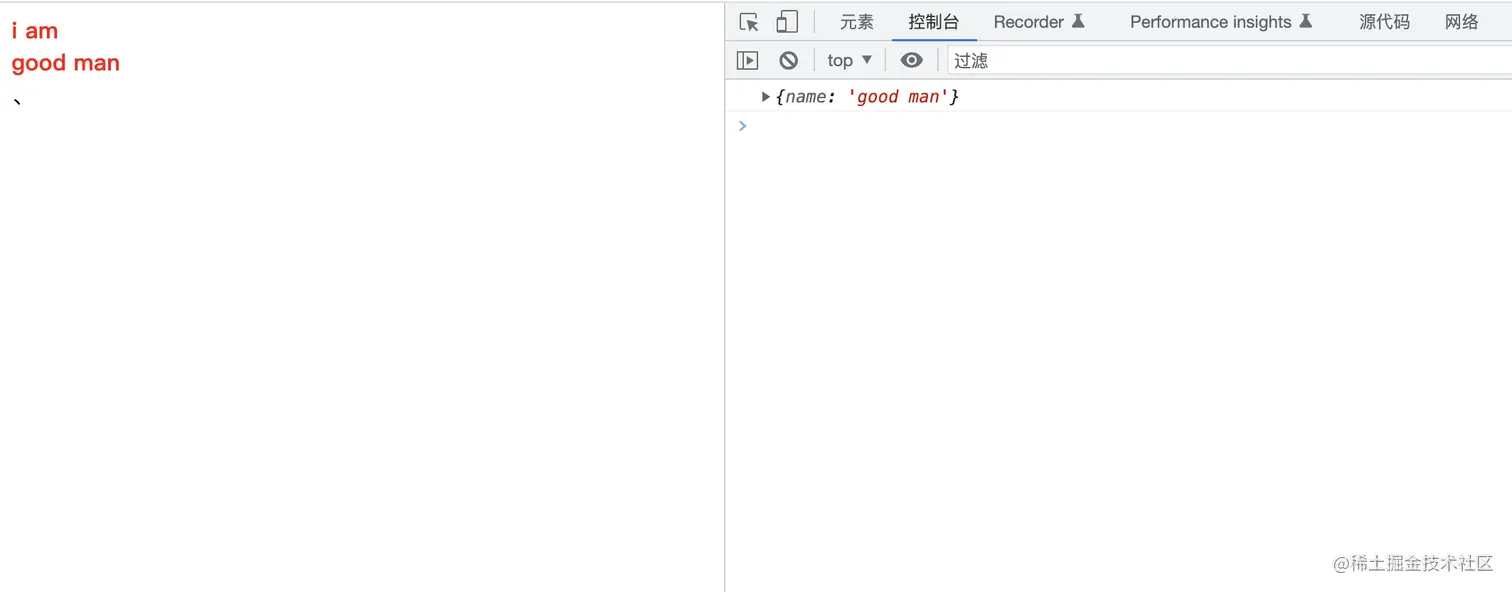Toggle the device toolbar icon
This screenshot has height=592, width=1512.
tap(787, 22)
